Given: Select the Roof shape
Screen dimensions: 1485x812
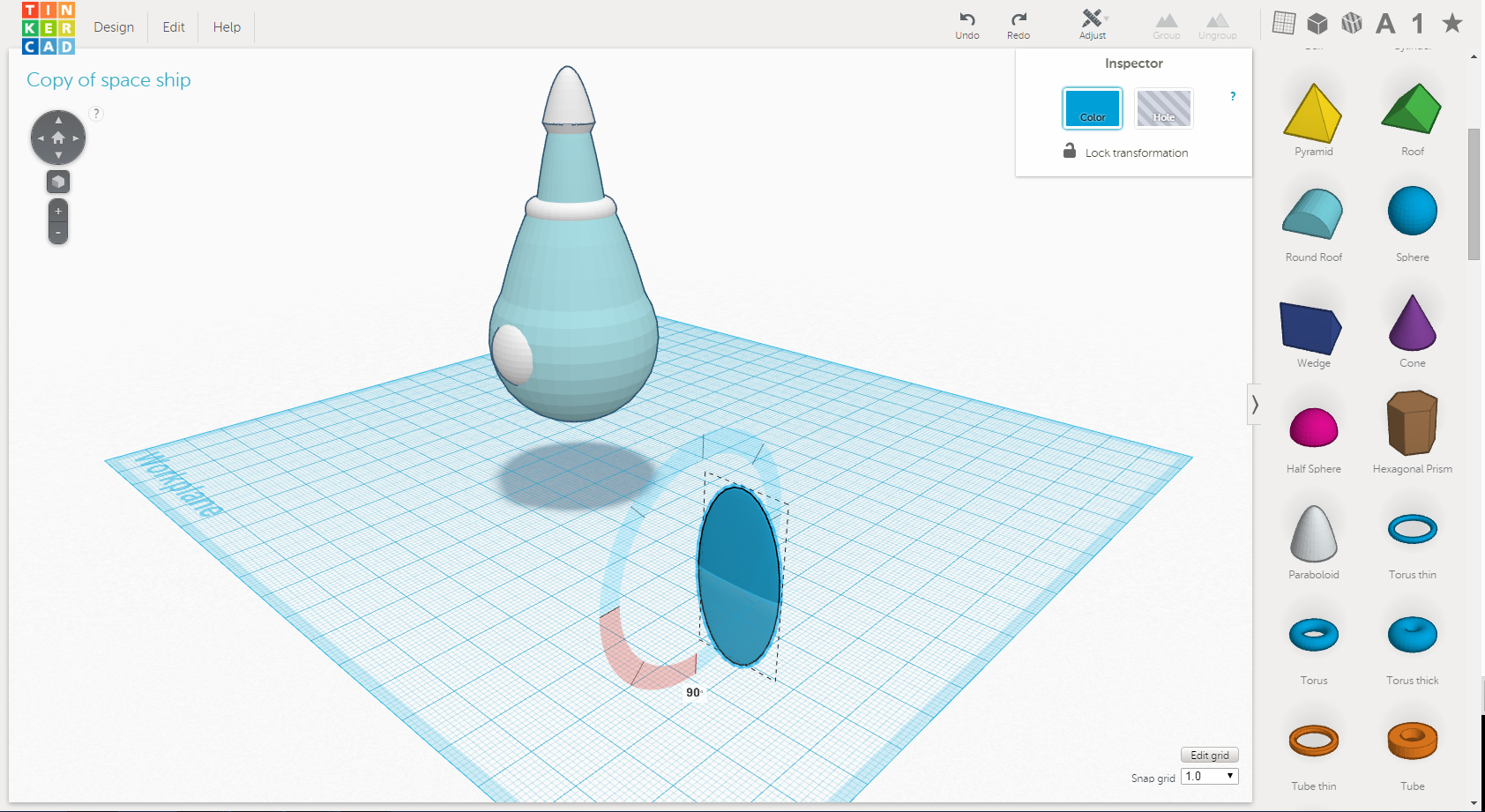Looking at the screenshot, I should coord(1412,109).
